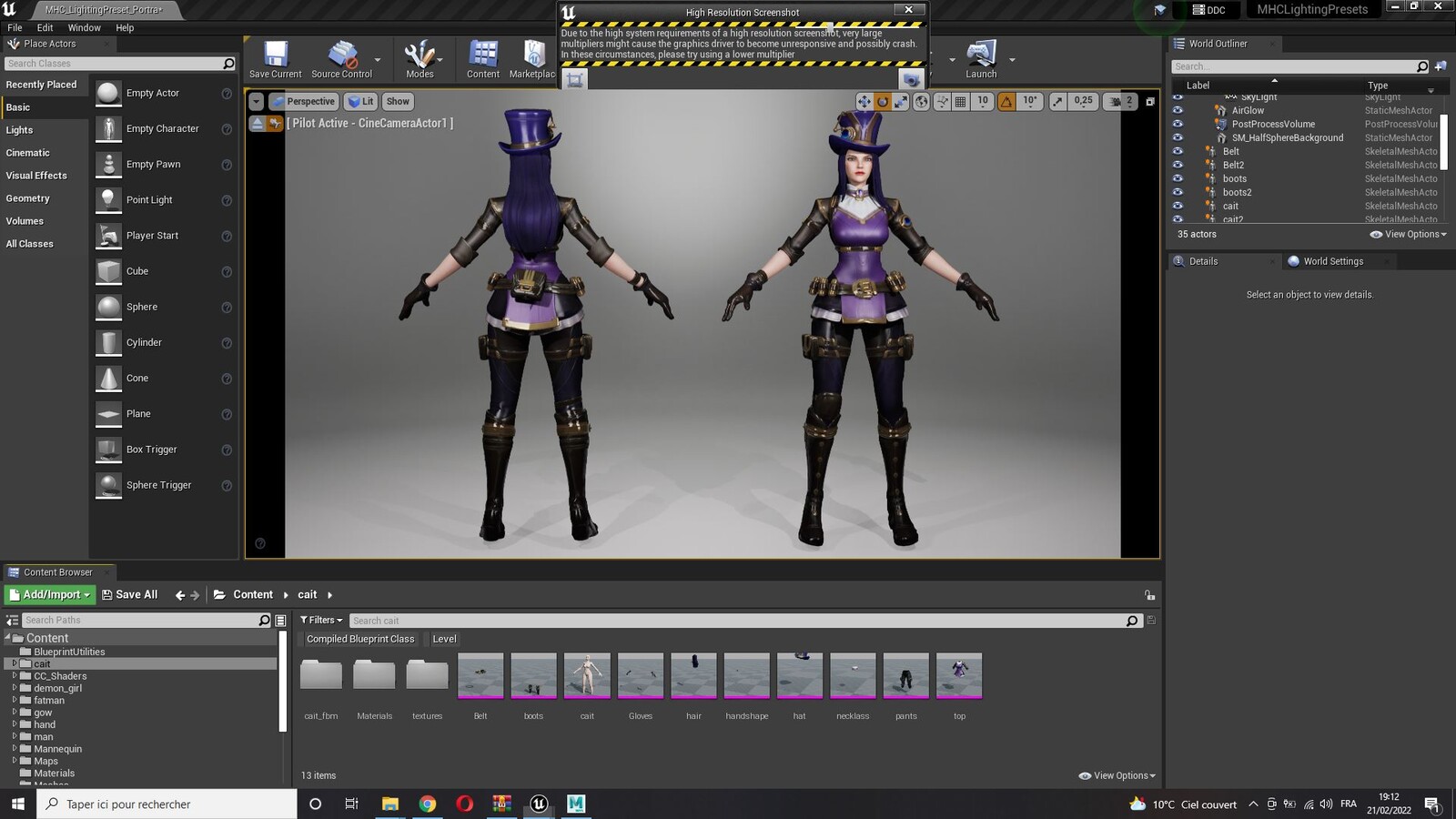Toggle visibility of Belt actor
Image resolution: width=1456 pixels, height=819 pixels.
coord(1178,151)
